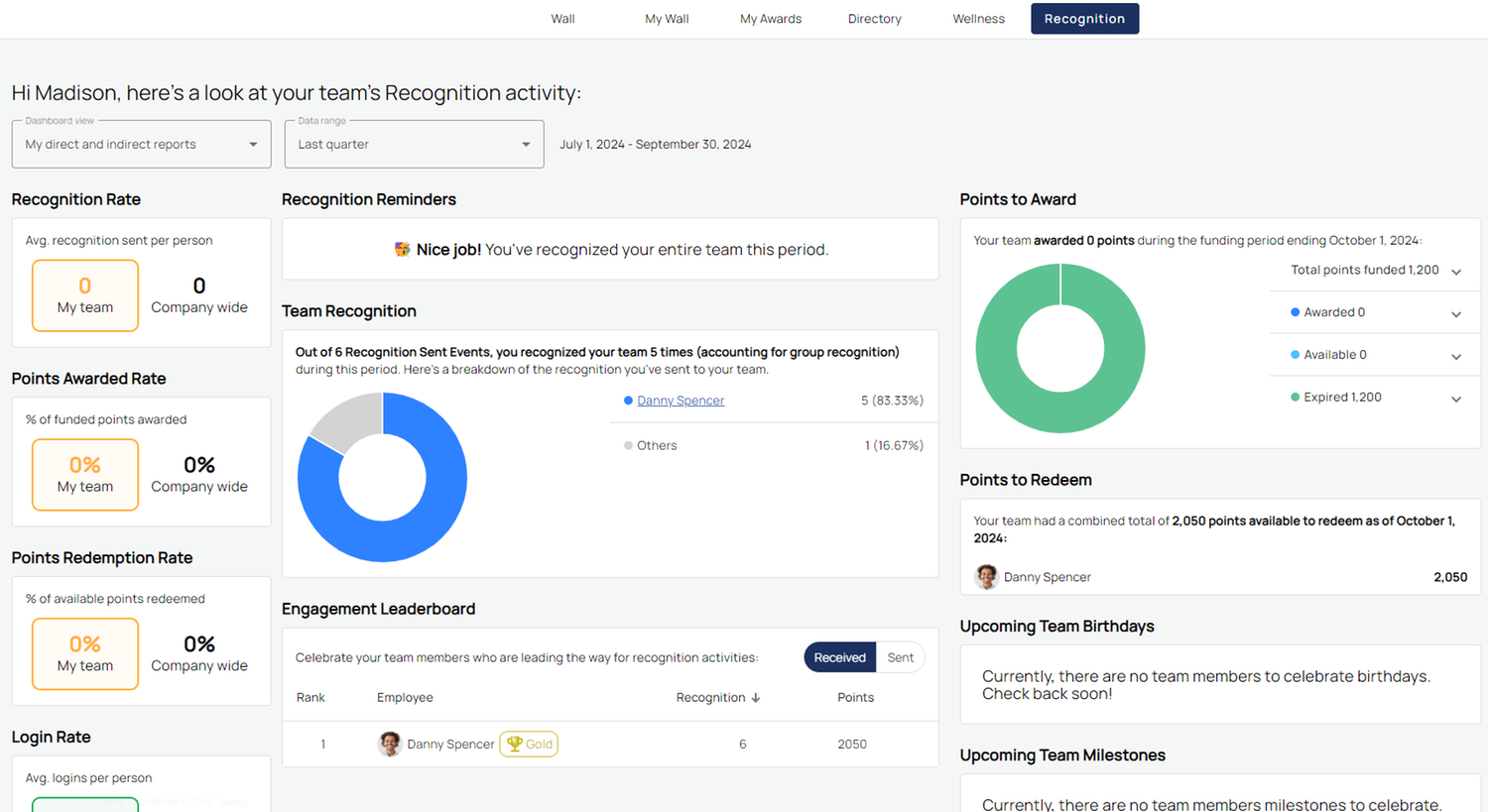Switch the leaderboard to Received
The height and width of the screenshot is (812, 1488).
point(839,656)
